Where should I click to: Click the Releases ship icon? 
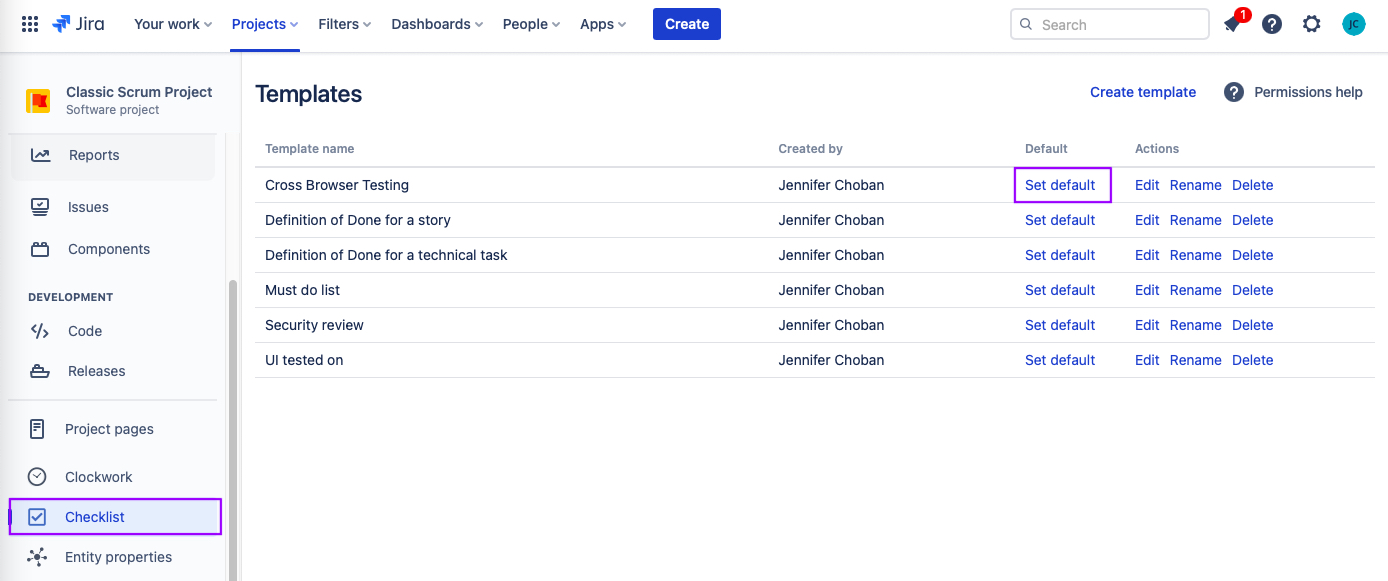coord(40,371)
